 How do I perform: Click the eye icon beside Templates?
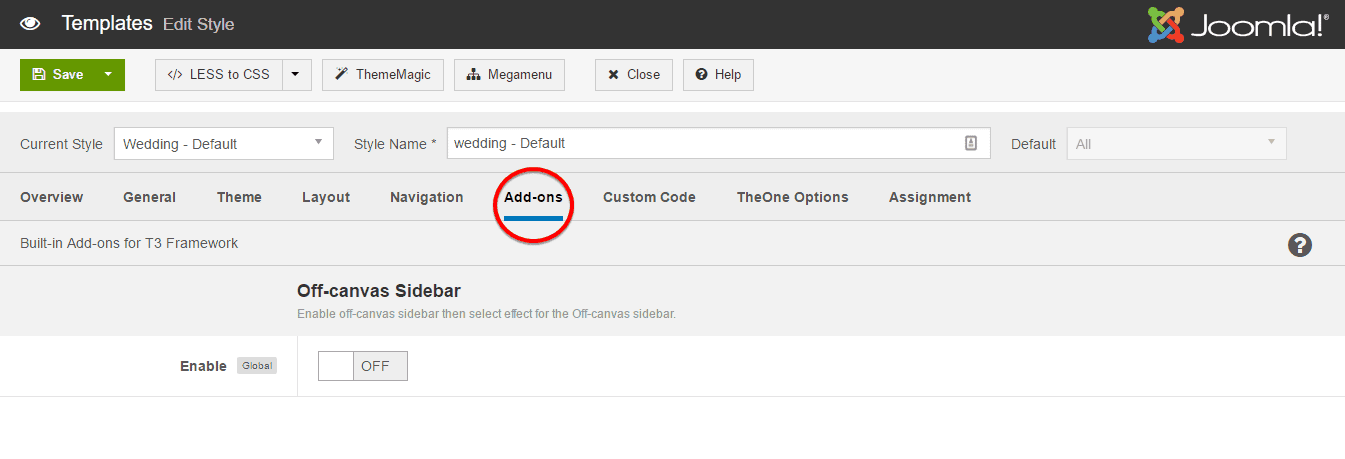click(x=30, y=23)
